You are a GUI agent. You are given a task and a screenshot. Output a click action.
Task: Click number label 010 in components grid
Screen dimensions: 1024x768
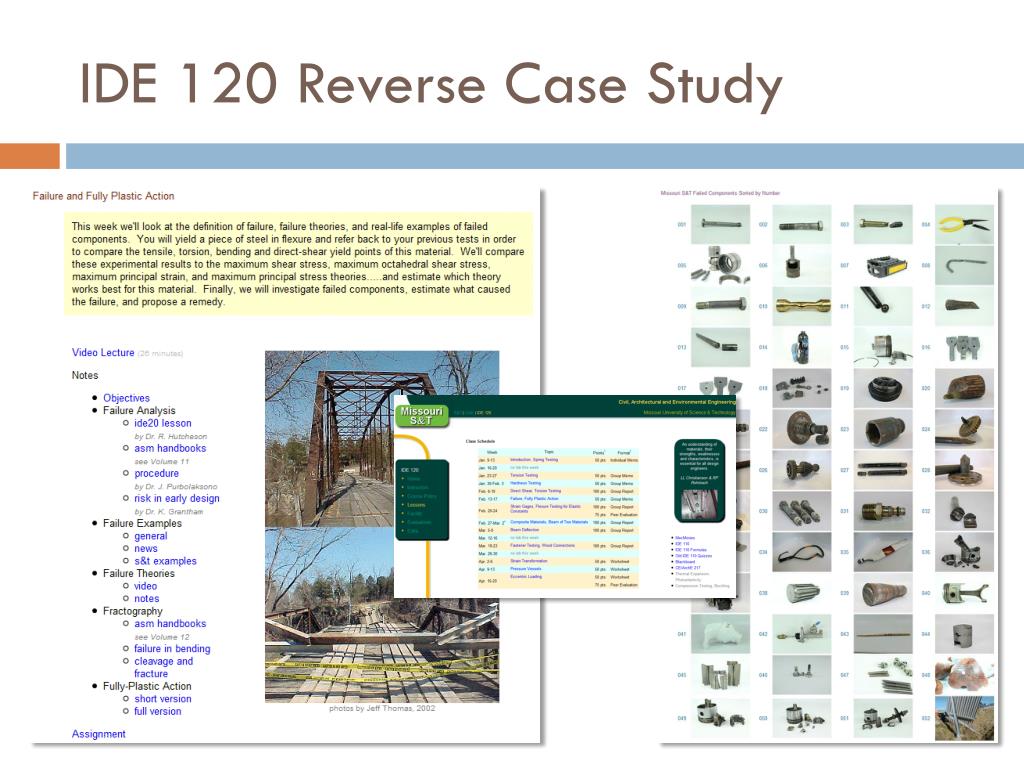[x=763, y=306]
